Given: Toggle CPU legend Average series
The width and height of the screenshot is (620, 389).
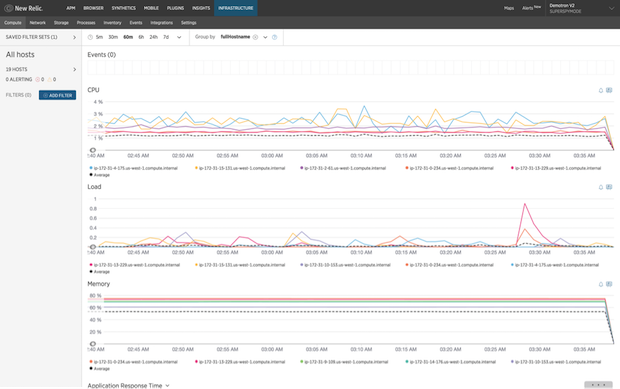Looking at the screenshot, I should point(100,175).
